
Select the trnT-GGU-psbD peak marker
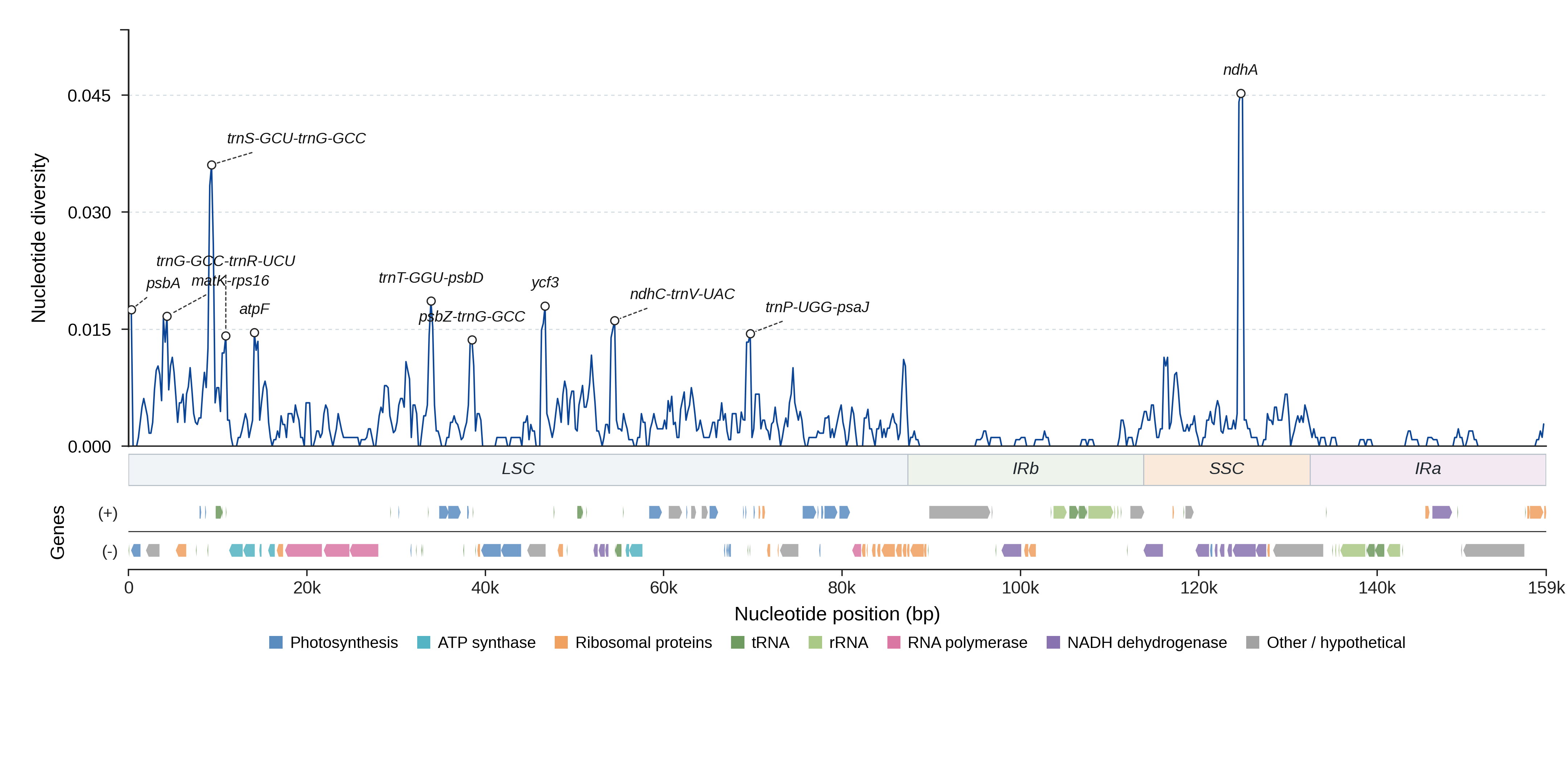coord(431,301)
